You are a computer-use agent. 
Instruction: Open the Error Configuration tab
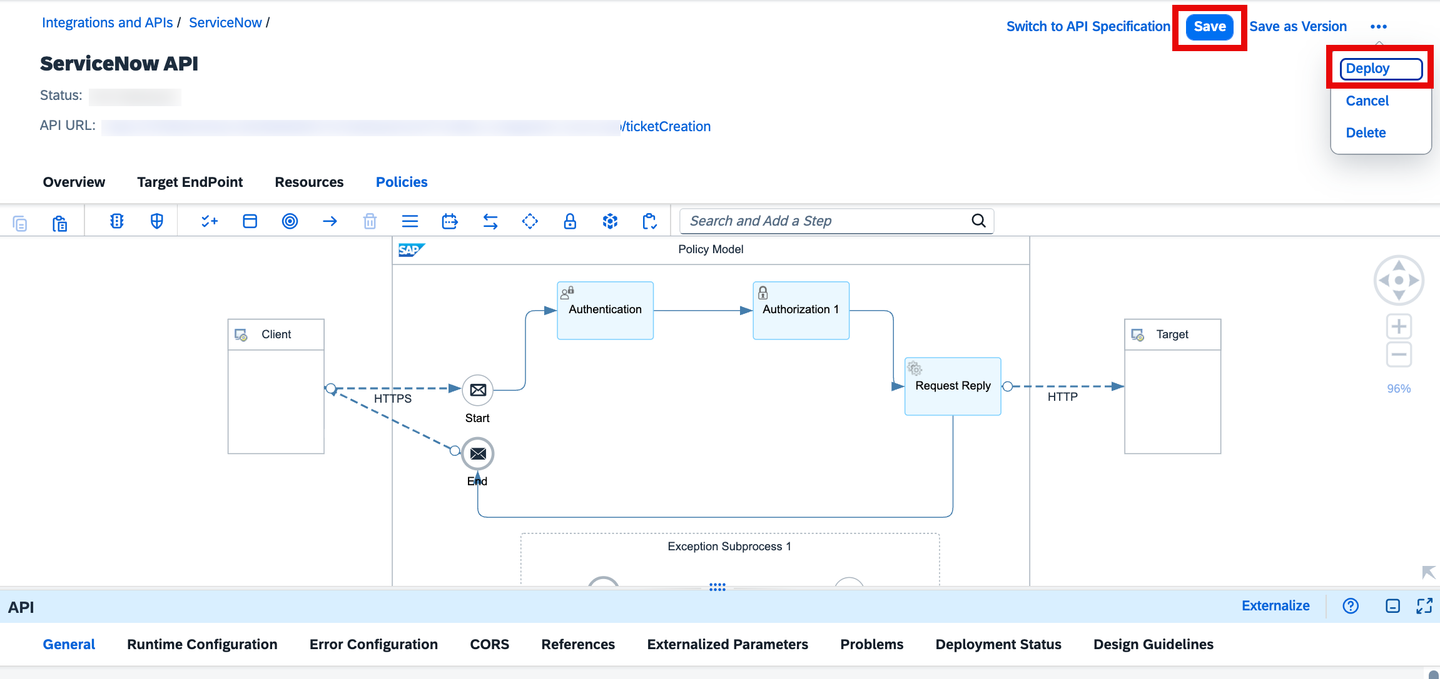(374, 645)
